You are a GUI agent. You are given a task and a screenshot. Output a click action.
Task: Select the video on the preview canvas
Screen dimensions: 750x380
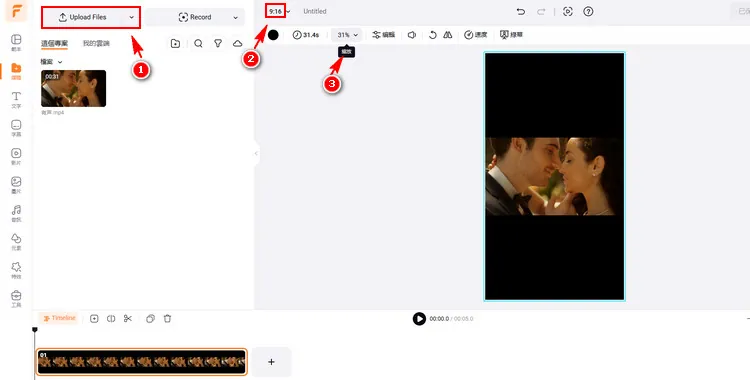coord(554,177)
